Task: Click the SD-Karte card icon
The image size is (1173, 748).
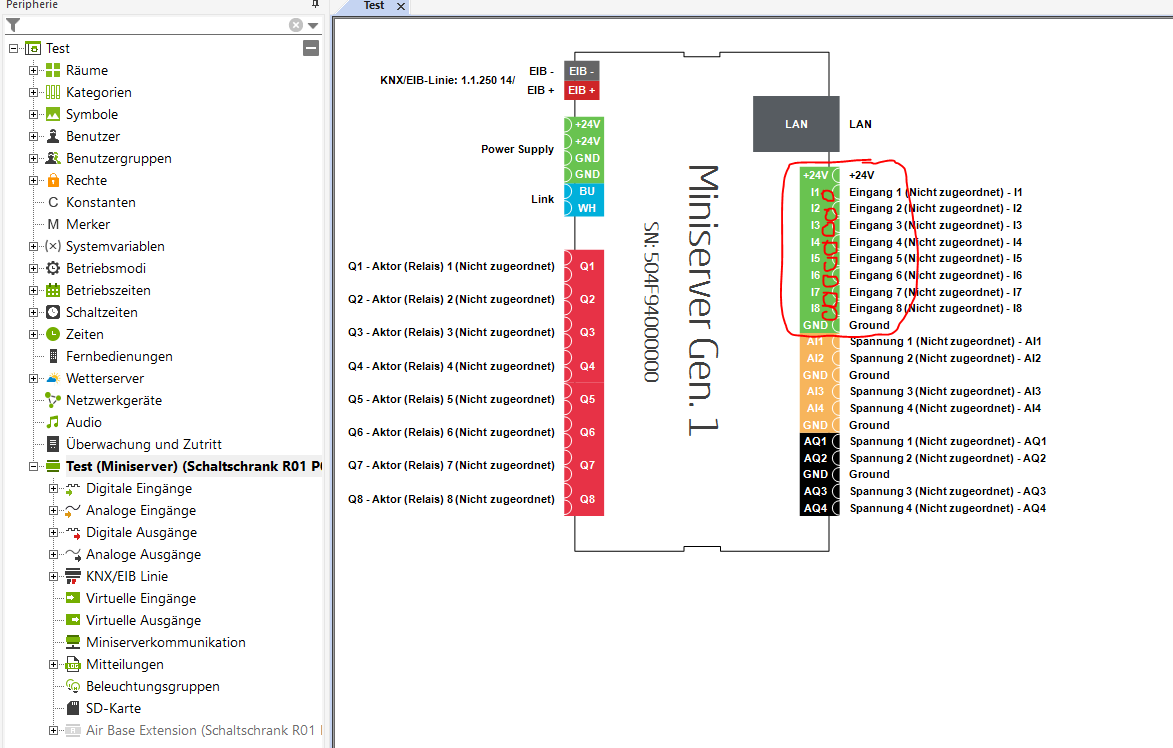Action: pyautogui.click(x=73, y=708)
